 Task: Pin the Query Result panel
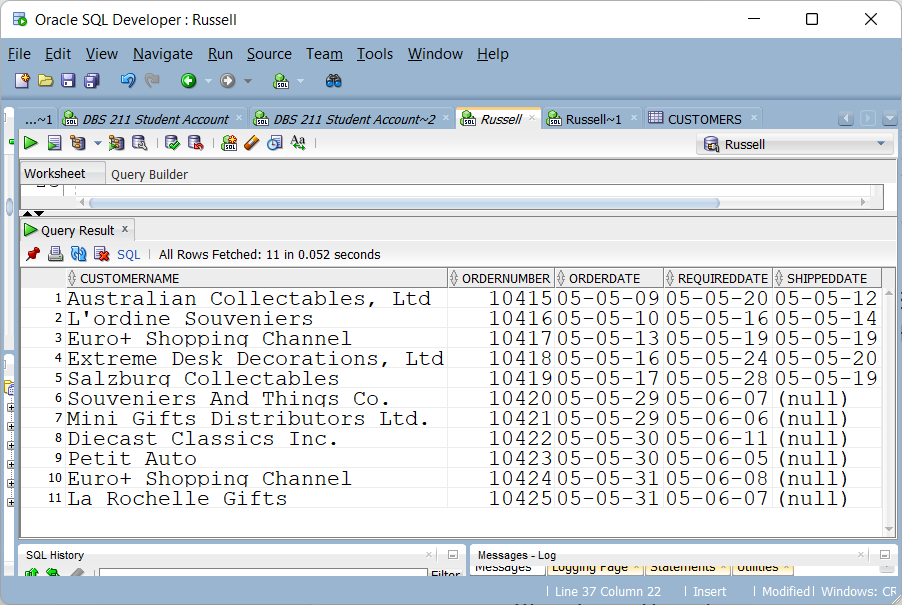[33, 254]
